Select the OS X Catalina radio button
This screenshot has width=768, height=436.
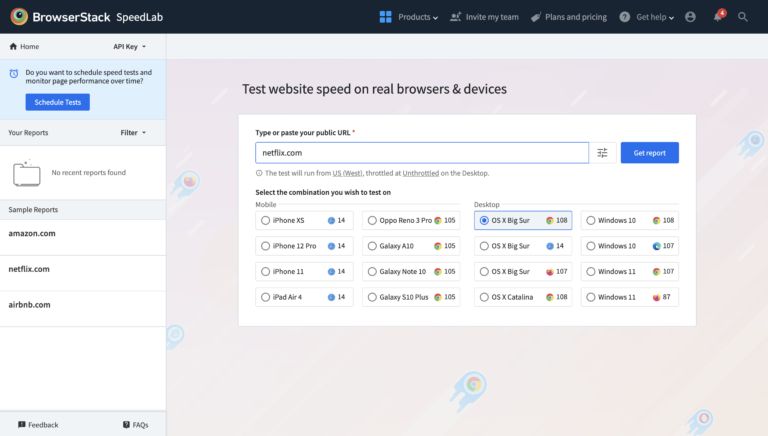point(484,297)
